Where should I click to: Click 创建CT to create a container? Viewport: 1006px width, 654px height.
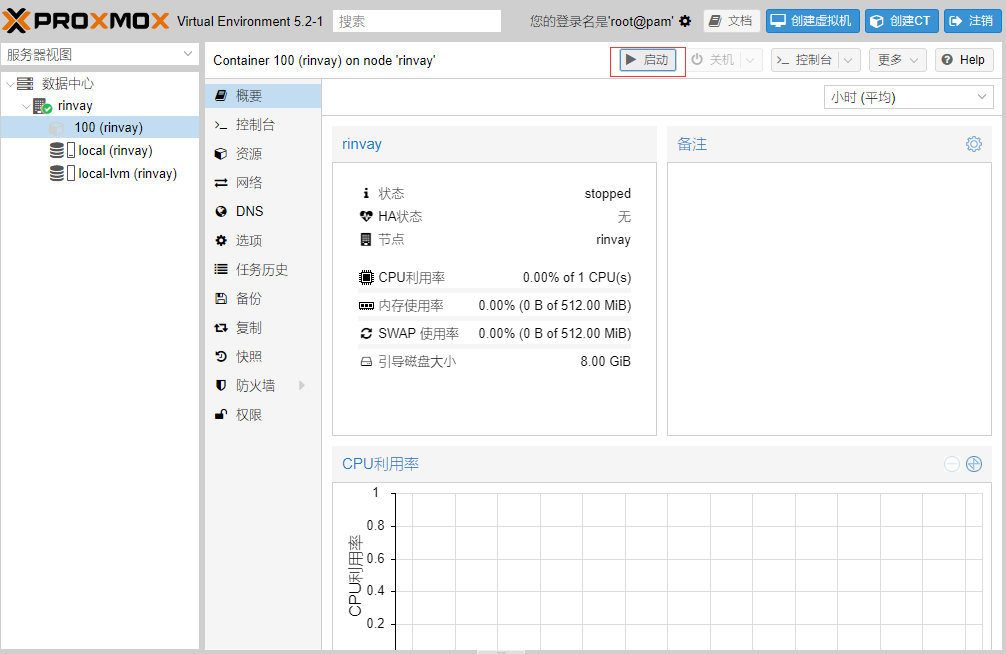(x=901, y=21)
